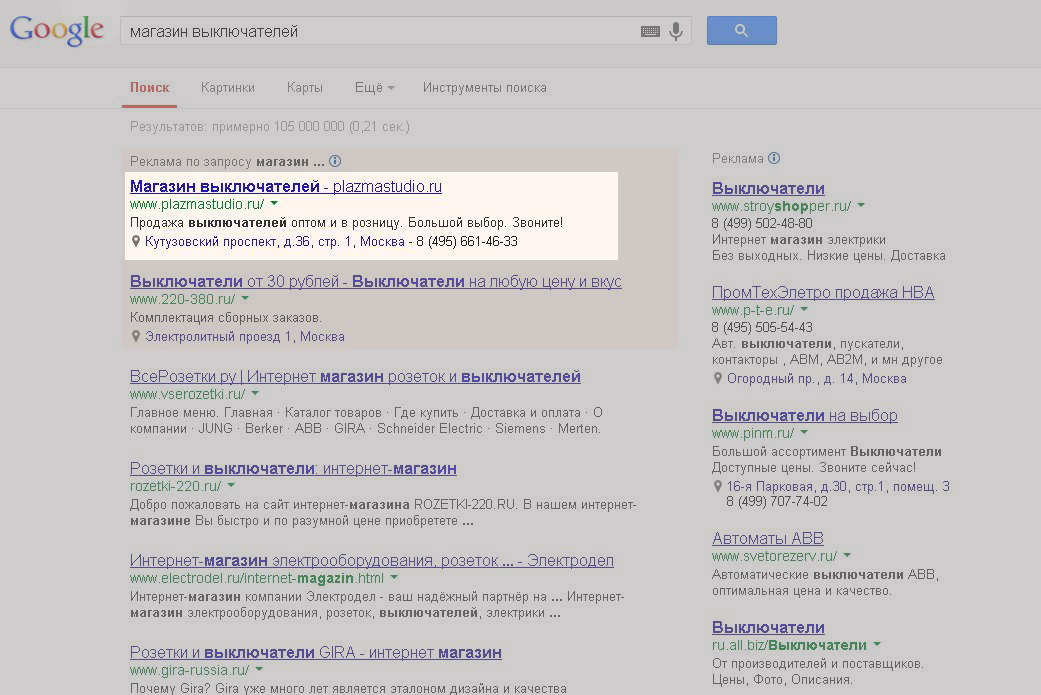Open 'ПромТехЭлетро продажа НВА' side ad
The image size is (1041, 695).
(823, 292)
